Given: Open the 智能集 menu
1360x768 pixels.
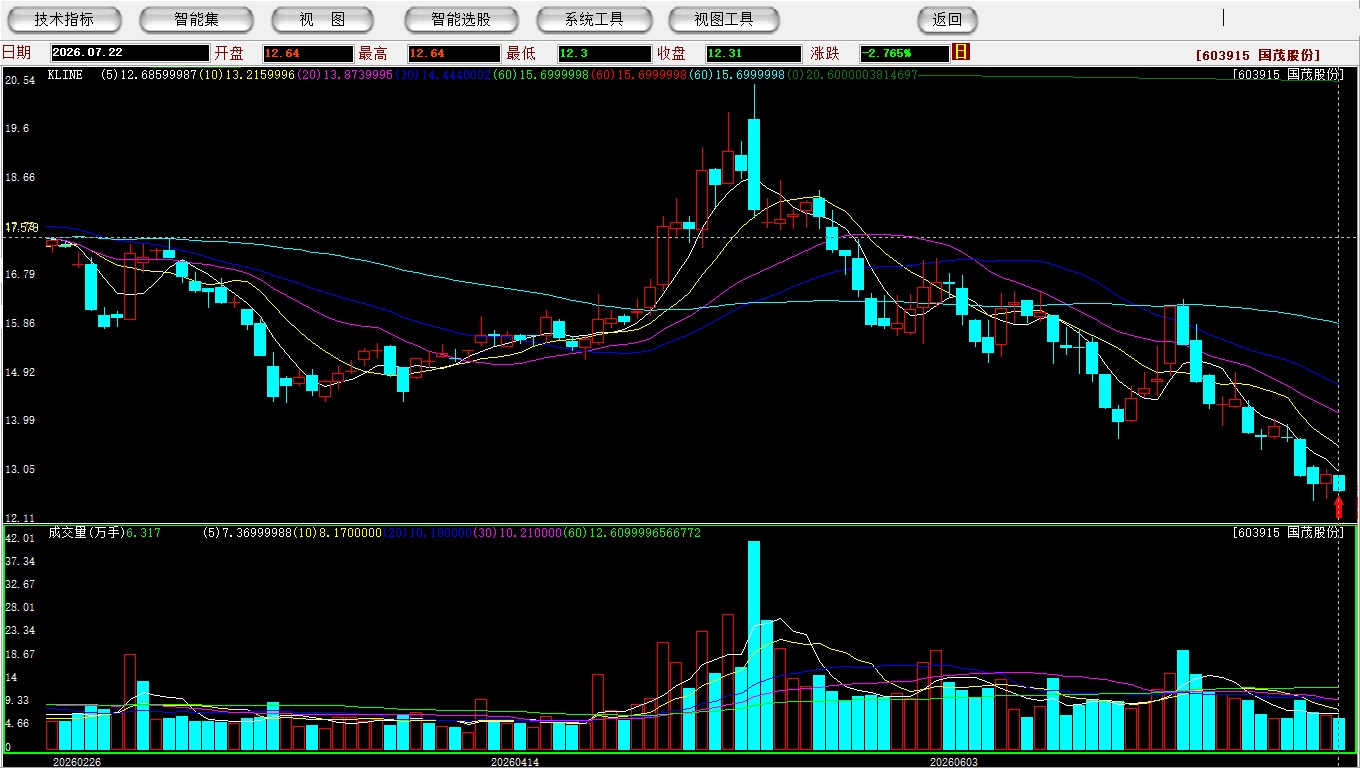Looking at the screenshot, I should (x=196, y=19).
